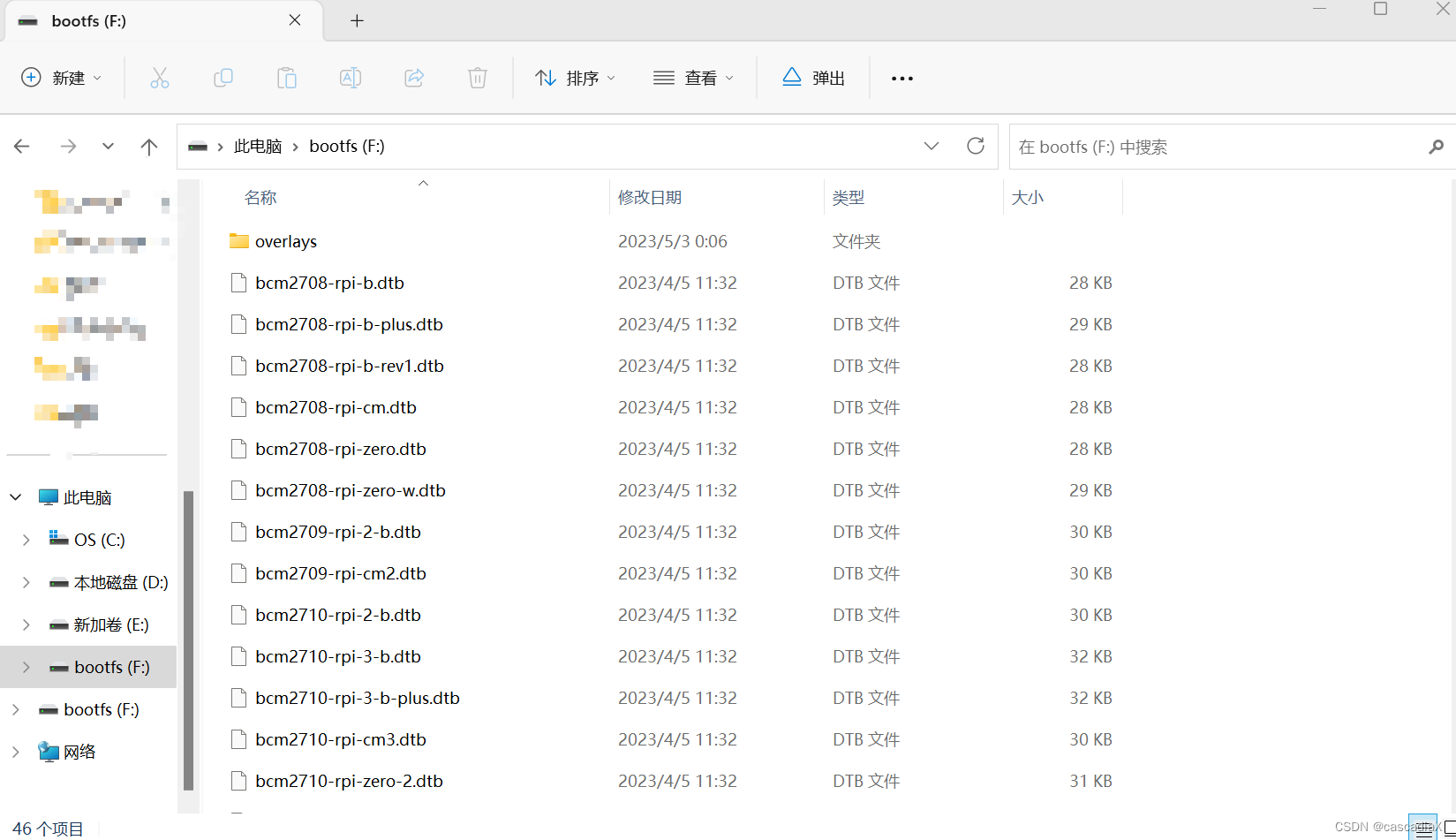Select 新加卷 (E:) in sidebar

[x=111, y=624]
